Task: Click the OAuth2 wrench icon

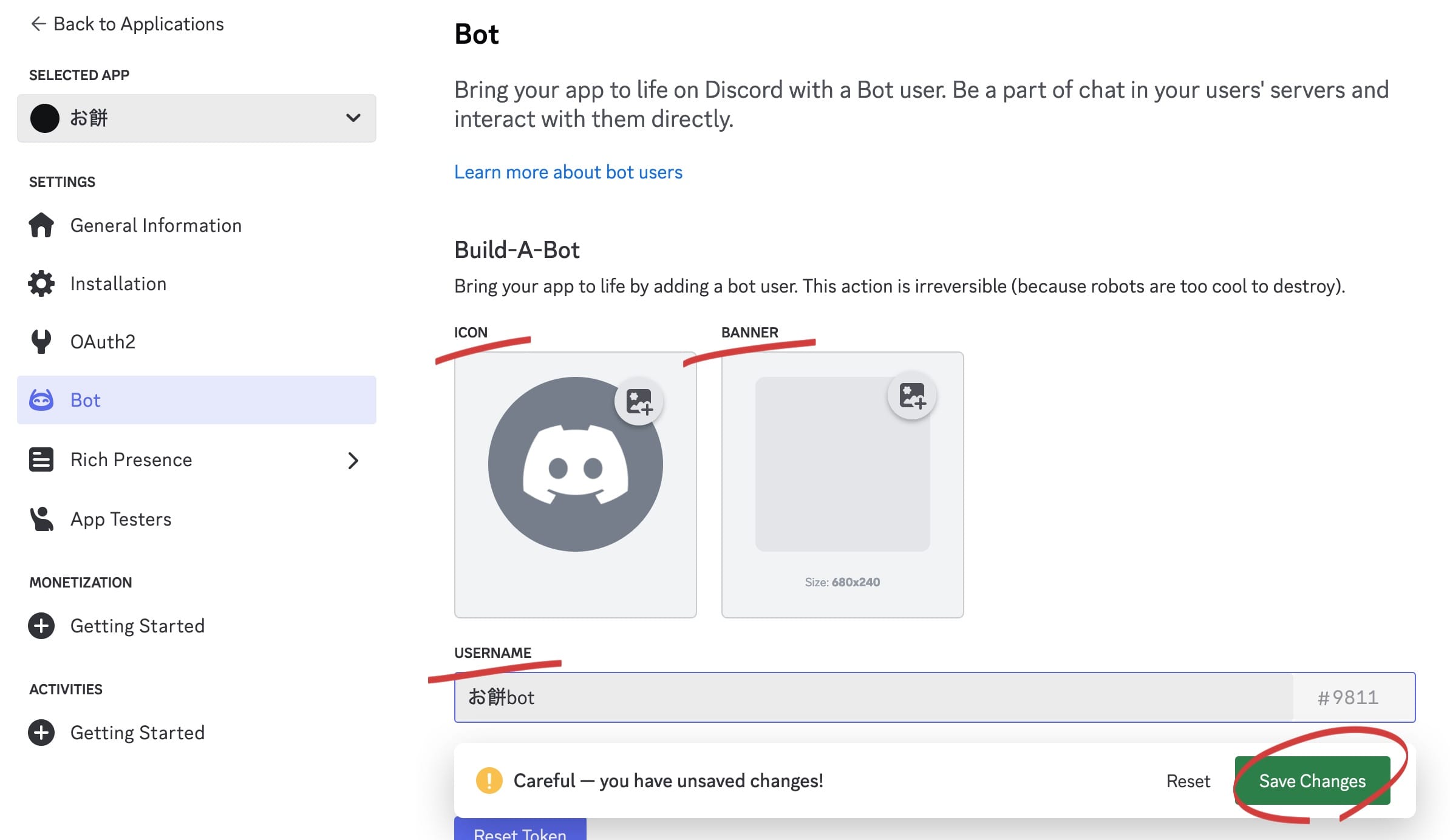Action: pyautogui.click(x=41, y=342)
